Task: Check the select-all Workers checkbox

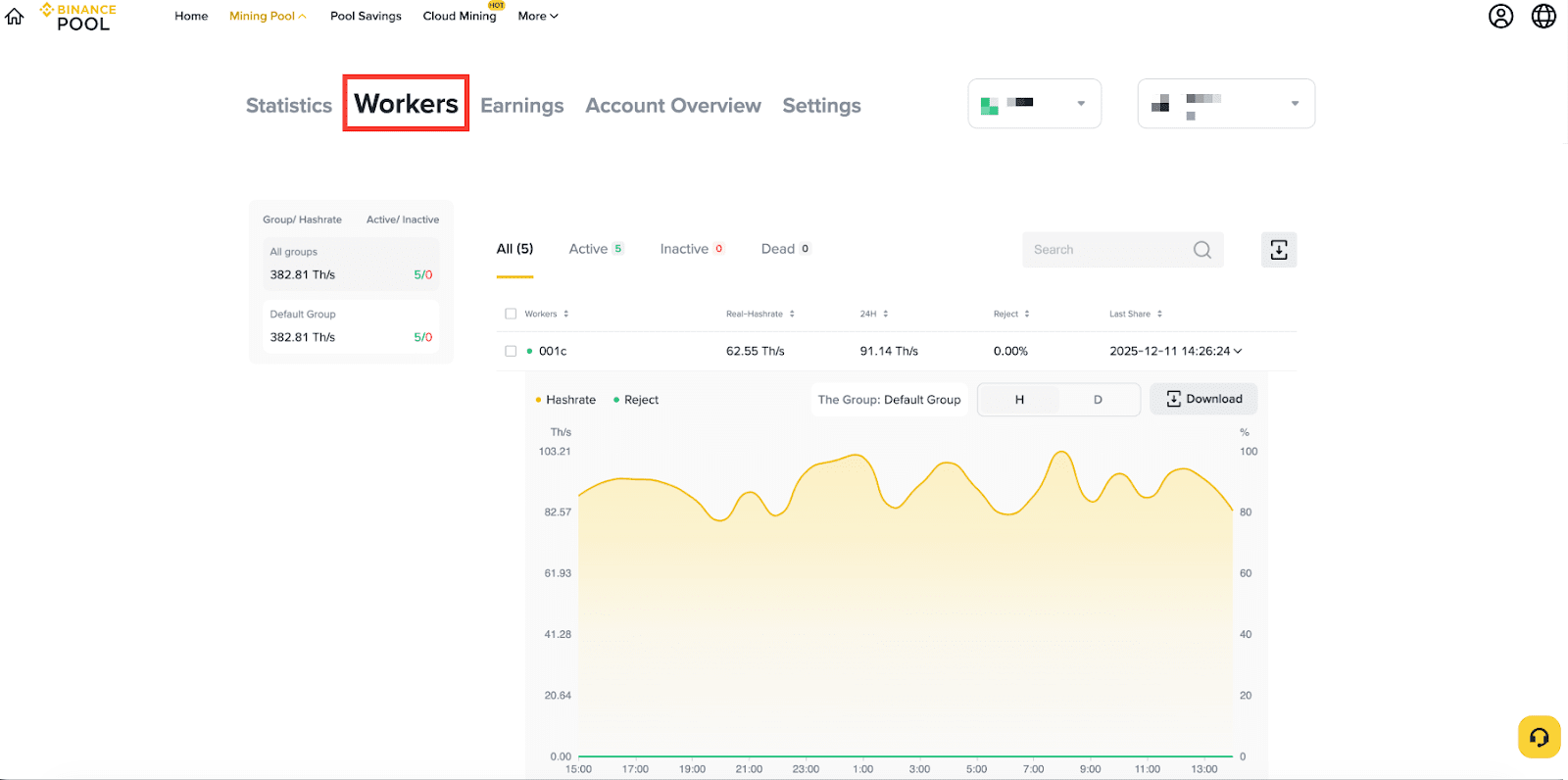Action: click(511, 315)
